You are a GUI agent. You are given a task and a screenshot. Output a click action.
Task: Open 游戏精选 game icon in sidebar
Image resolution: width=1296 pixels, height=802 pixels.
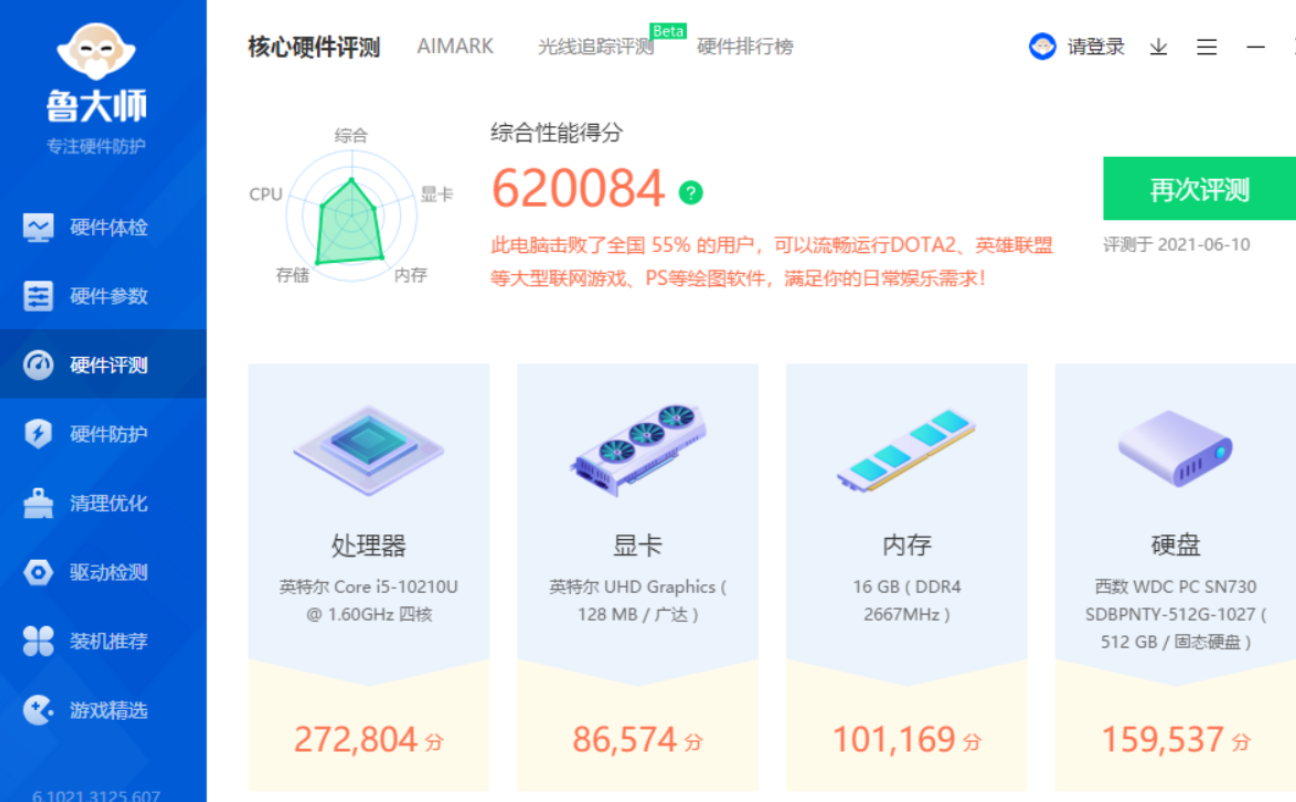click(38, 710)
